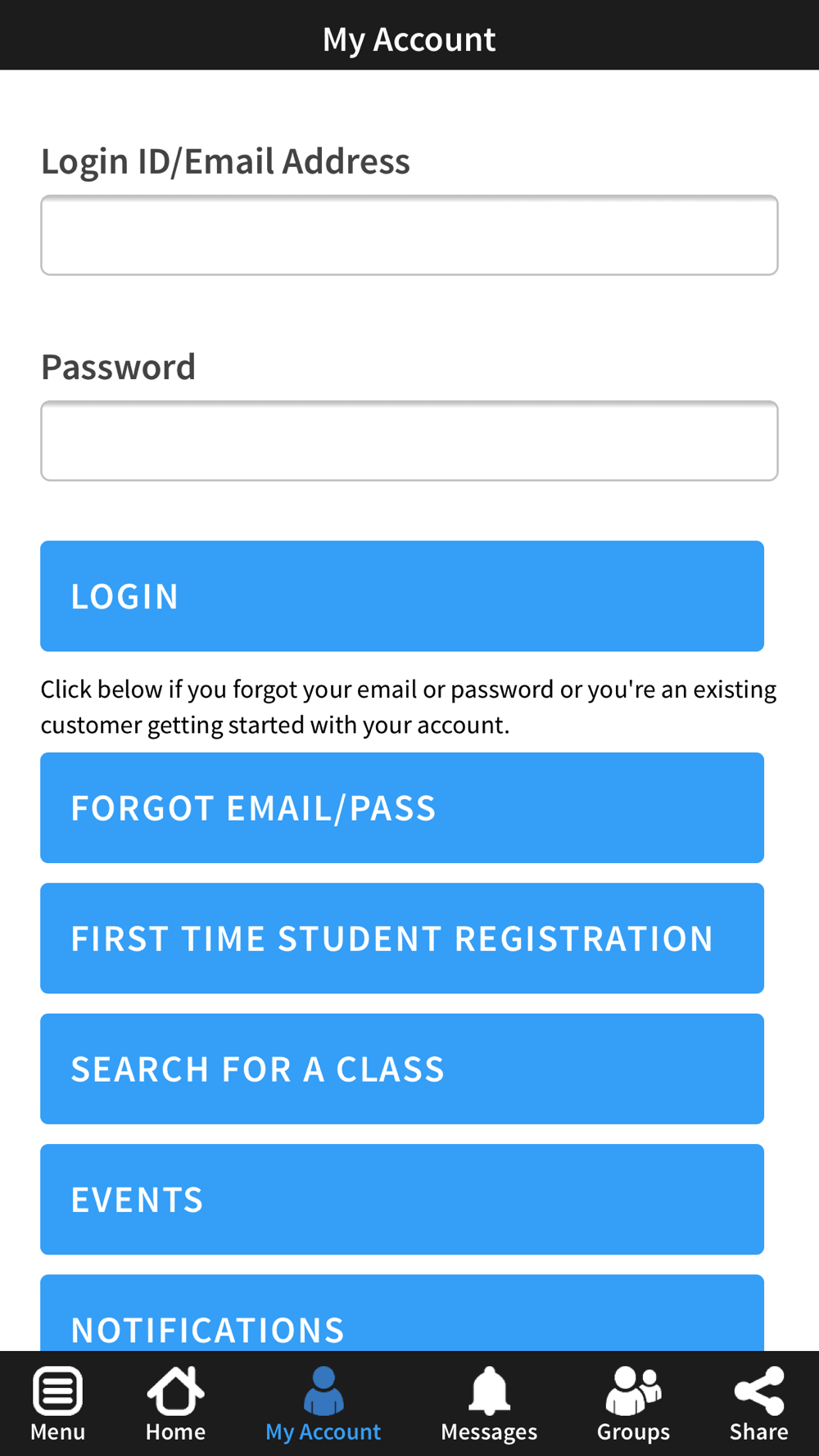Start FIRST TIME STUDENT REGISTRATION
Viewport: 819px width, 1456px height.
click(x=402, y=938)
